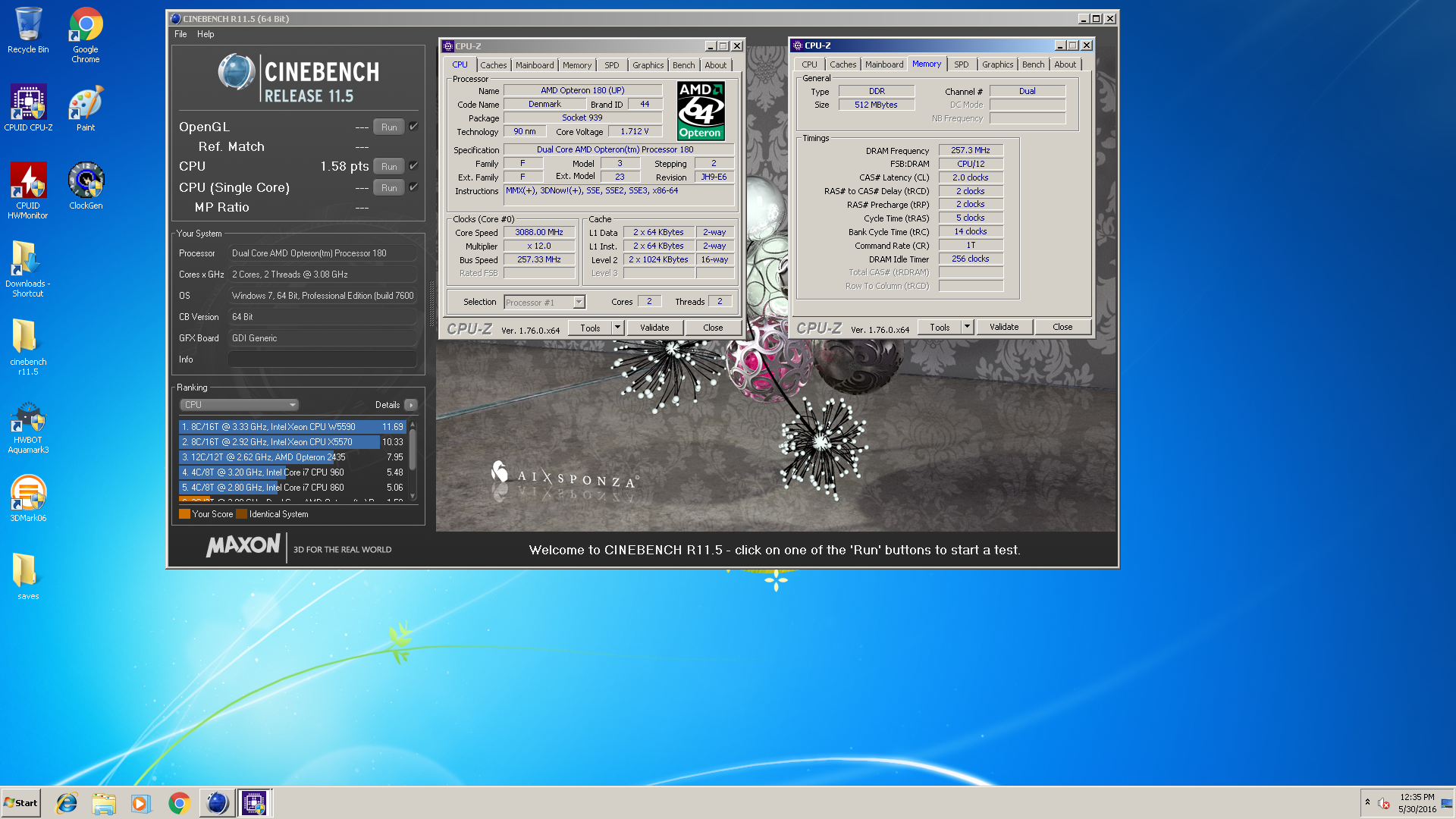Open the cinebench r11.5 folder
Image resolution: width=1456 pixels, height=819 pixels.
[x=28, y=347]
